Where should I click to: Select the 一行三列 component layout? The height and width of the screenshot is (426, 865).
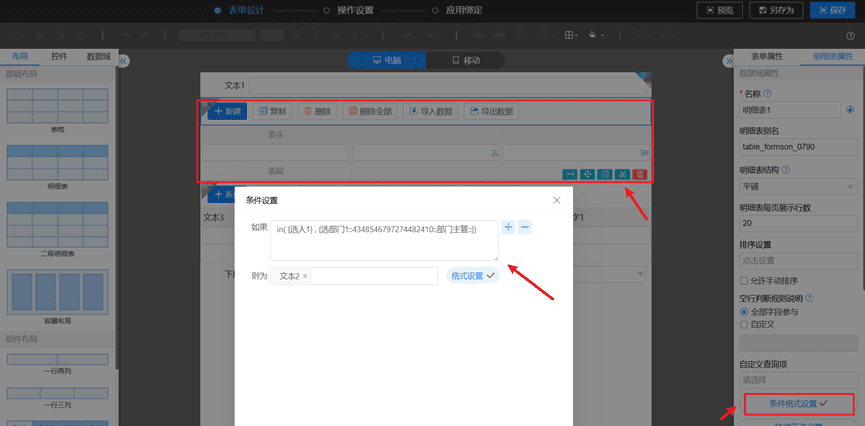pyautogui.click(x=57, y=393)
